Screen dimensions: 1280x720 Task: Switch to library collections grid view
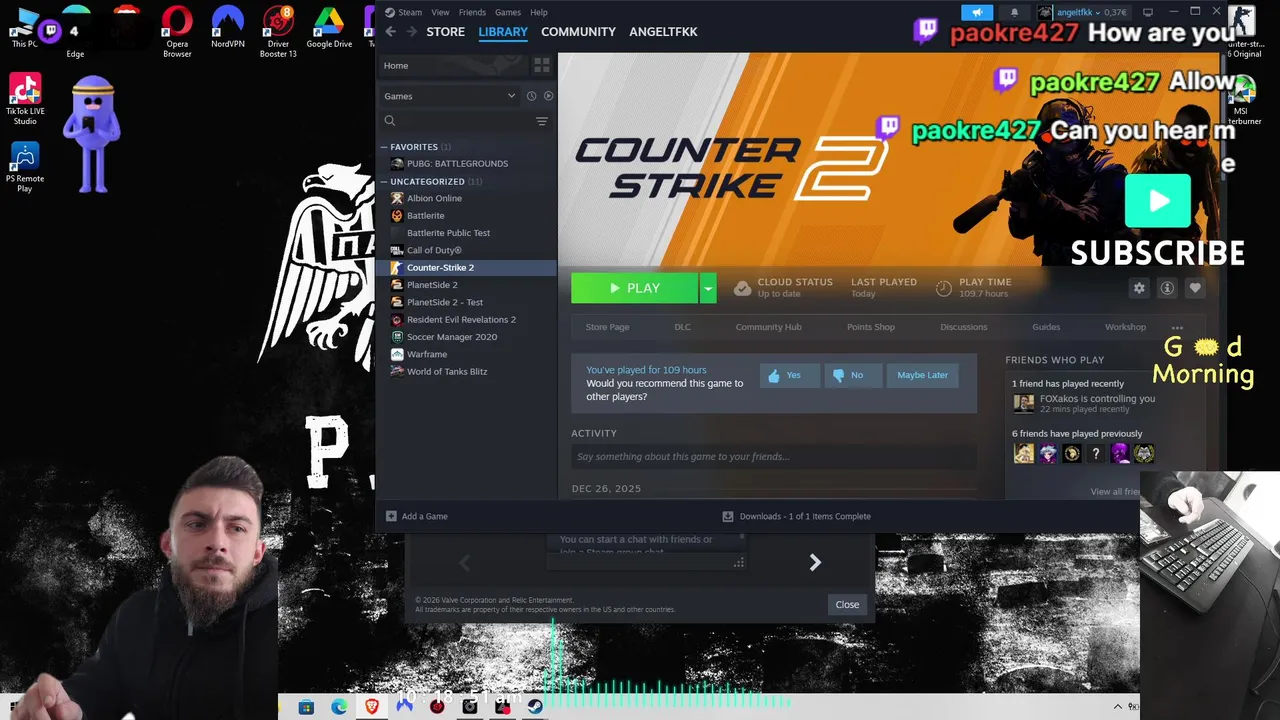(542, 65)
